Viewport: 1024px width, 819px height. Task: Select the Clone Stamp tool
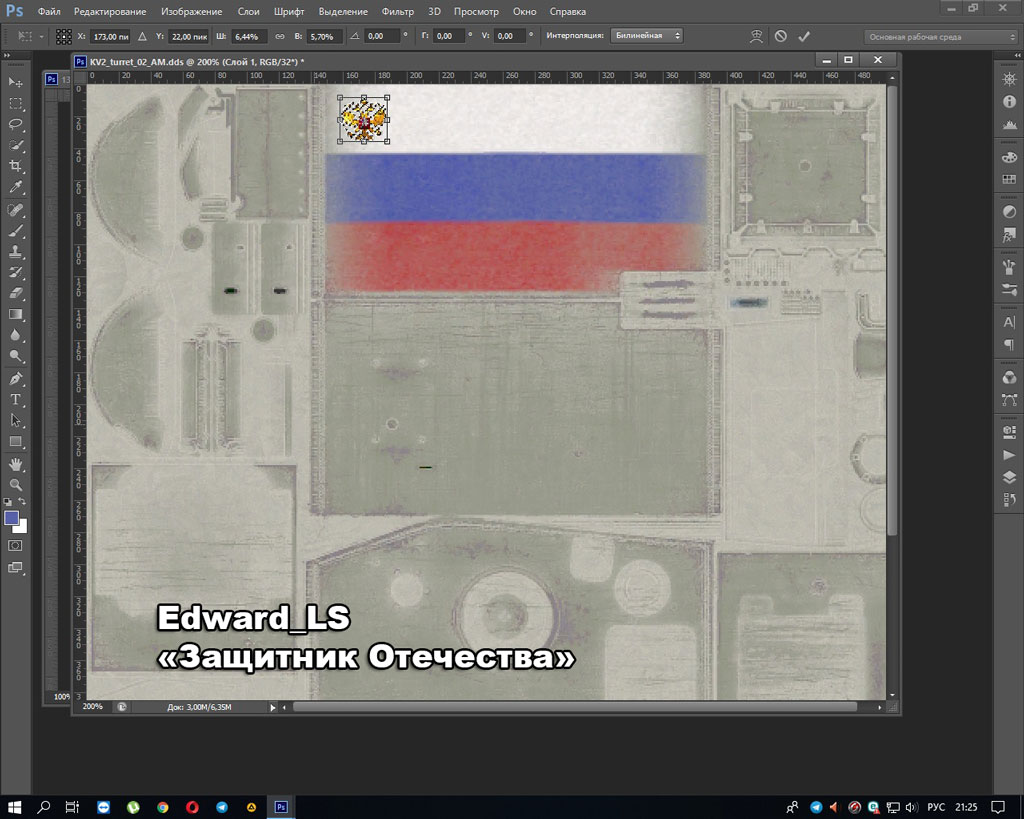tap(16, 250)
